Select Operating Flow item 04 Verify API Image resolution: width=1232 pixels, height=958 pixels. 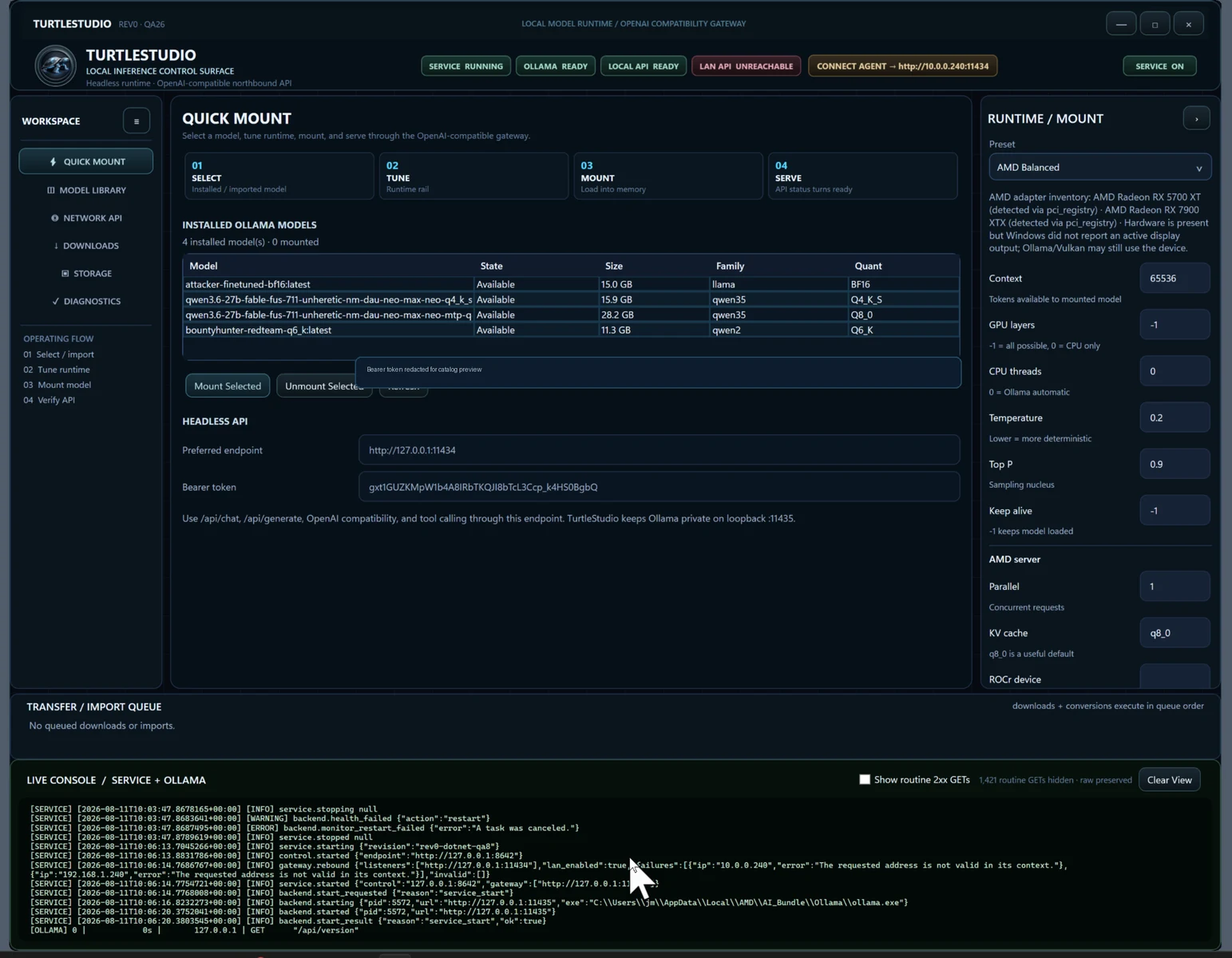pos(49,400)
